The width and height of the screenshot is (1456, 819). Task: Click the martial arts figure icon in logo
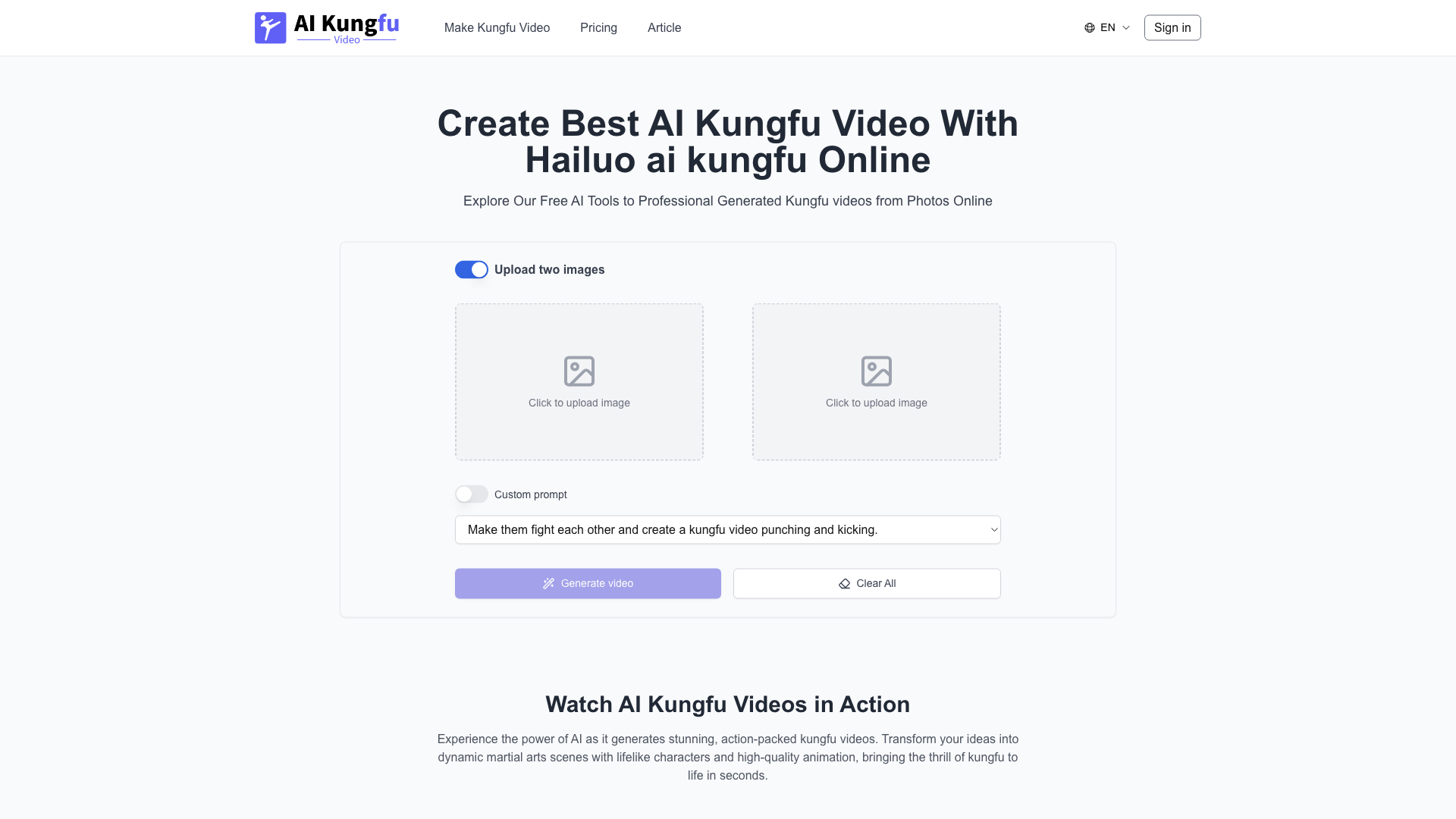tap(268, 27)
